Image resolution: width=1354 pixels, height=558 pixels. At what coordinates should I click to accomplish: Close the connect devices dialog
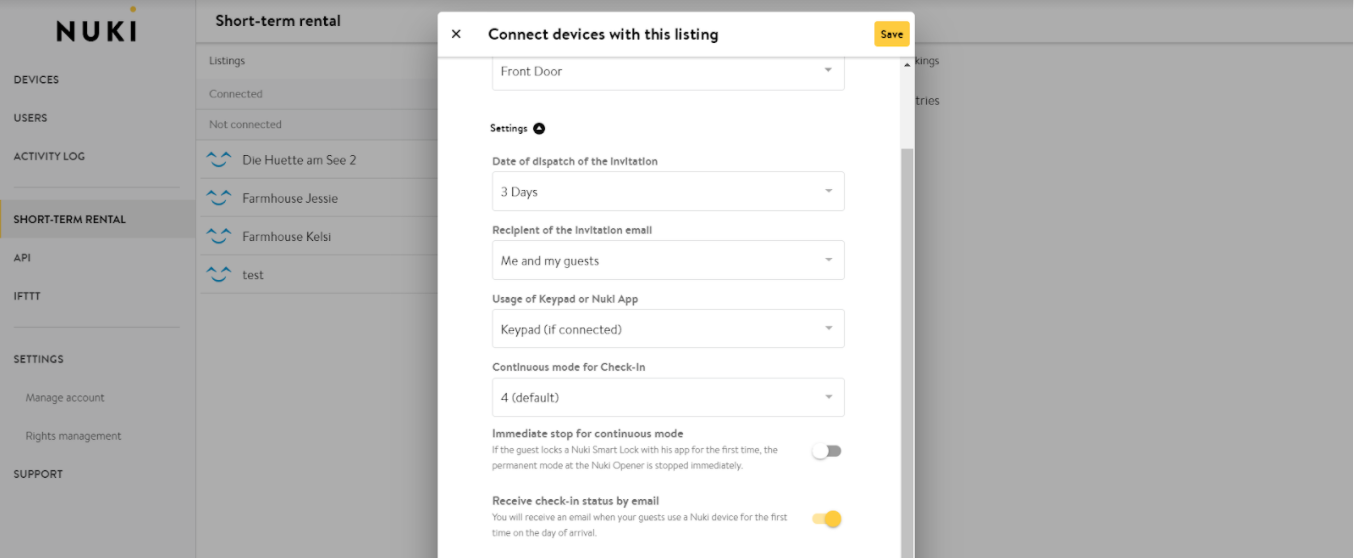tap(456, 34)
